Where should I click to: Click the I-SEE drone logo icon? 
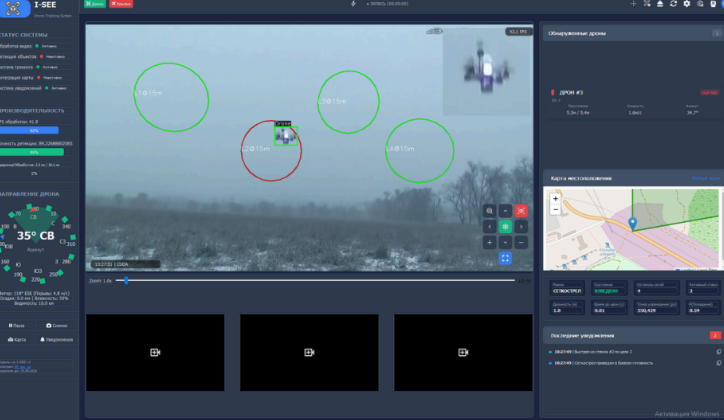tap(16, 11)
